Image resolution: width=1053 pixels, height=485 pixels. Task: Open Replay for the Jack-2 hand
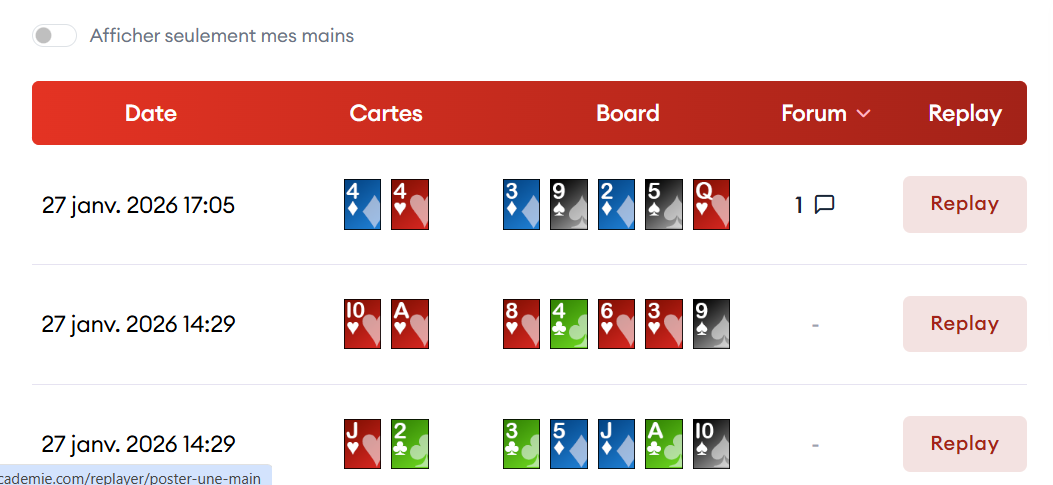pos(964,444)
